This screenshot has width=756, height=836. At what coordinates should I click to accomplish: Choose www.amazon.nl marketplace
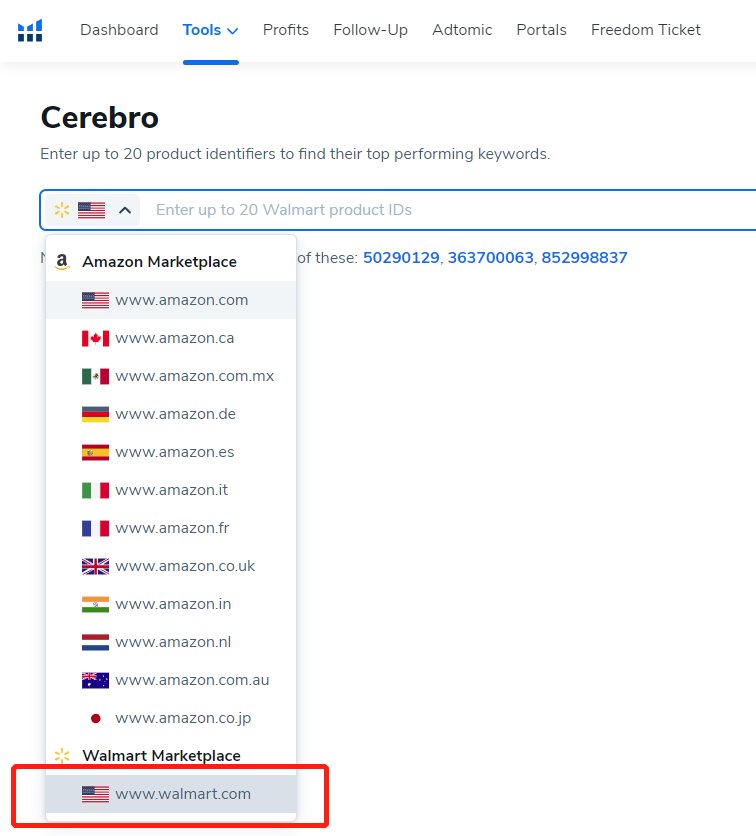[x=171, y=642]
